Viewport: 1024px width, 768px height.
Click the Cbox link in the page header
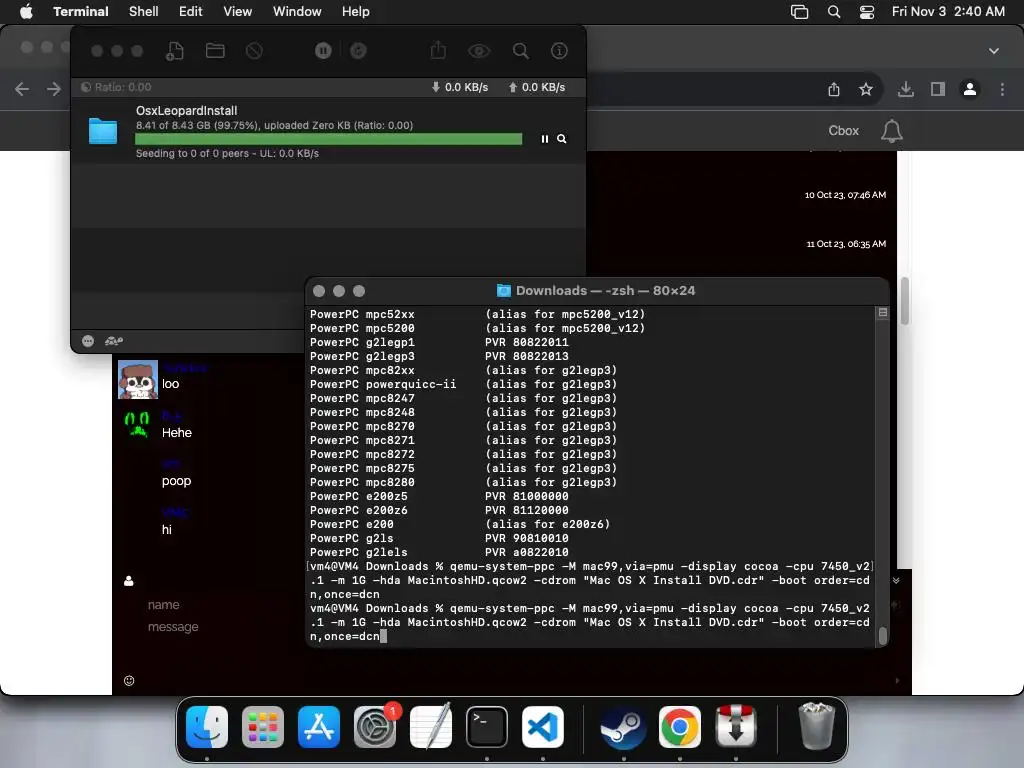point(844,131)
